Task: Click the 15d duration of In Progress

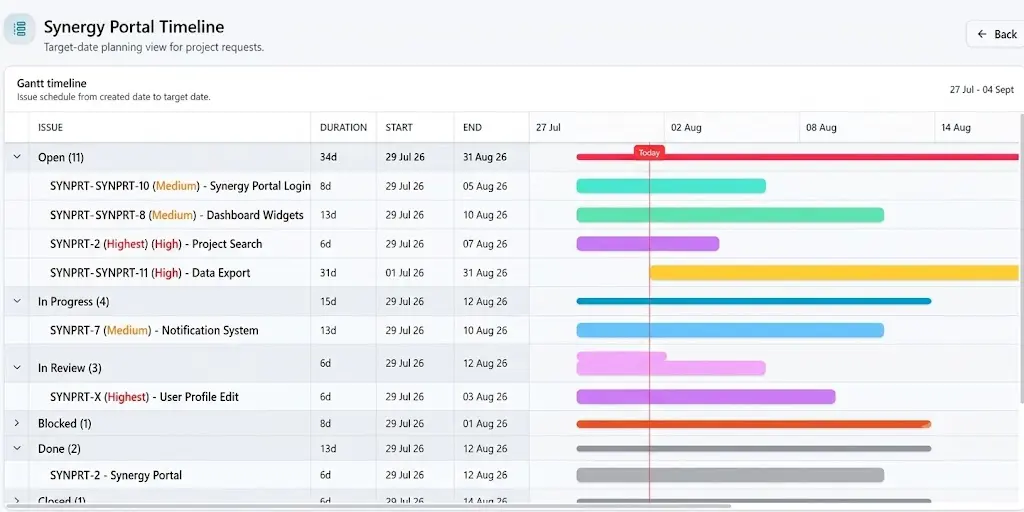Action: click(327, 301)
